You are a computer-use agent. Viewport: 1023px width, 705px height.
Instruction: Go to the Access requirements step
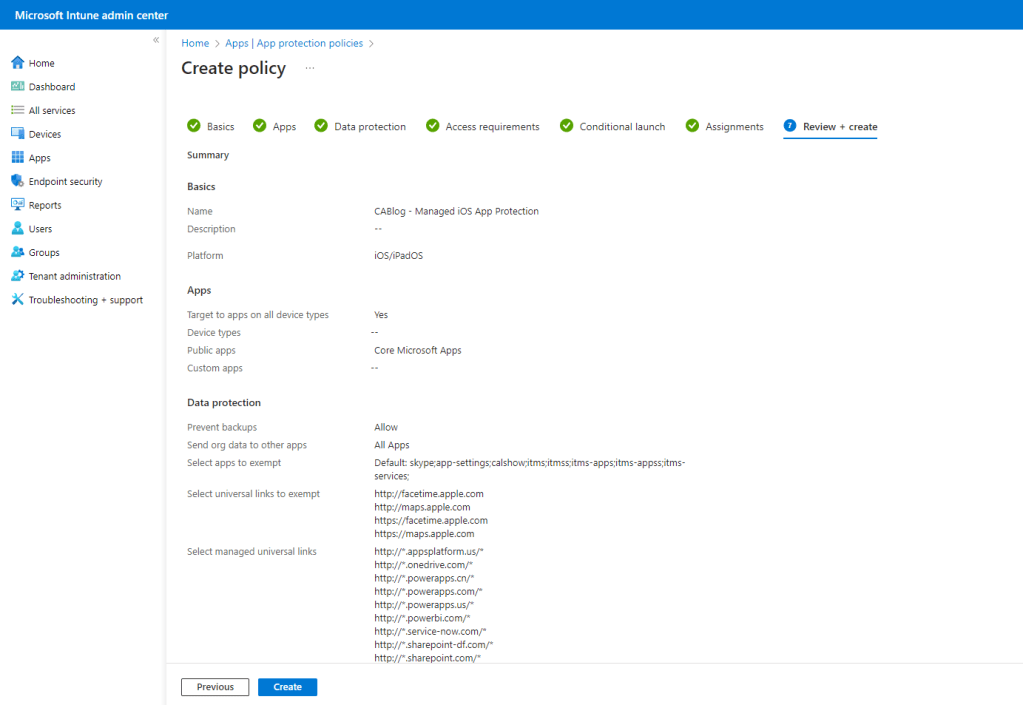[492, 127]
